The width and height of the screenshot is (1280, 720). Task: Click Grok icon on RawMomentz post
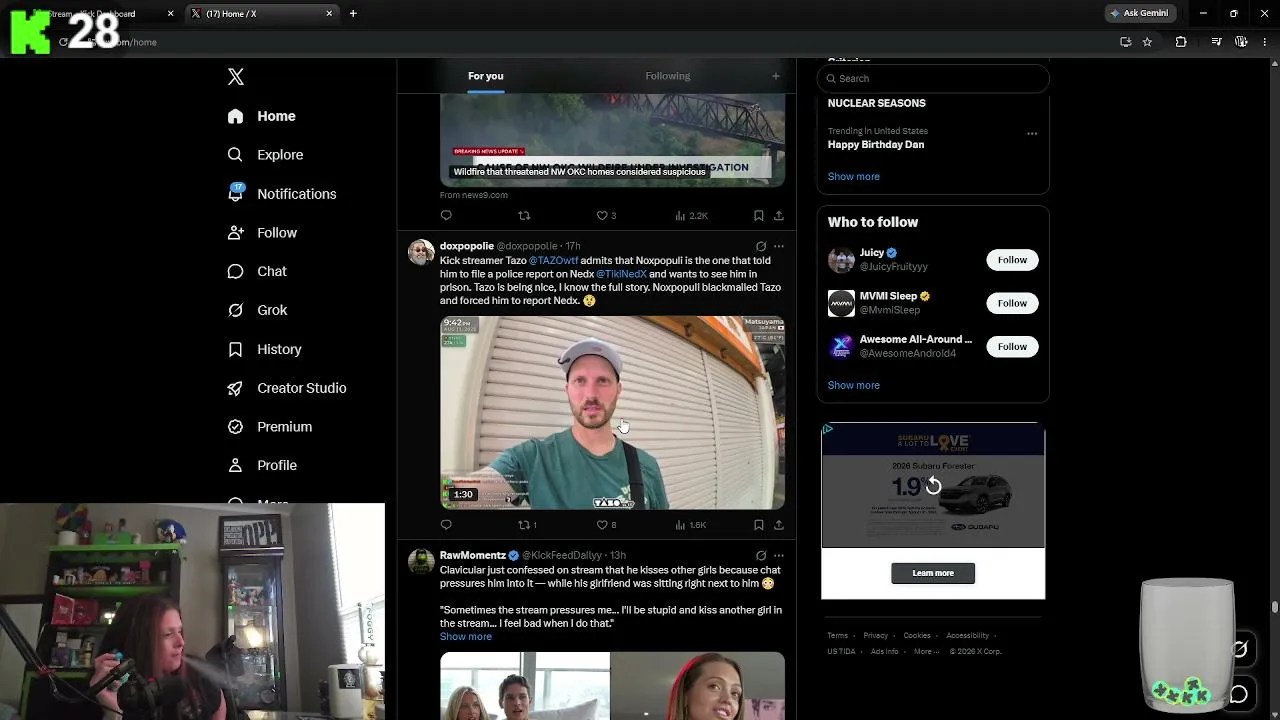tap(761, 555)
